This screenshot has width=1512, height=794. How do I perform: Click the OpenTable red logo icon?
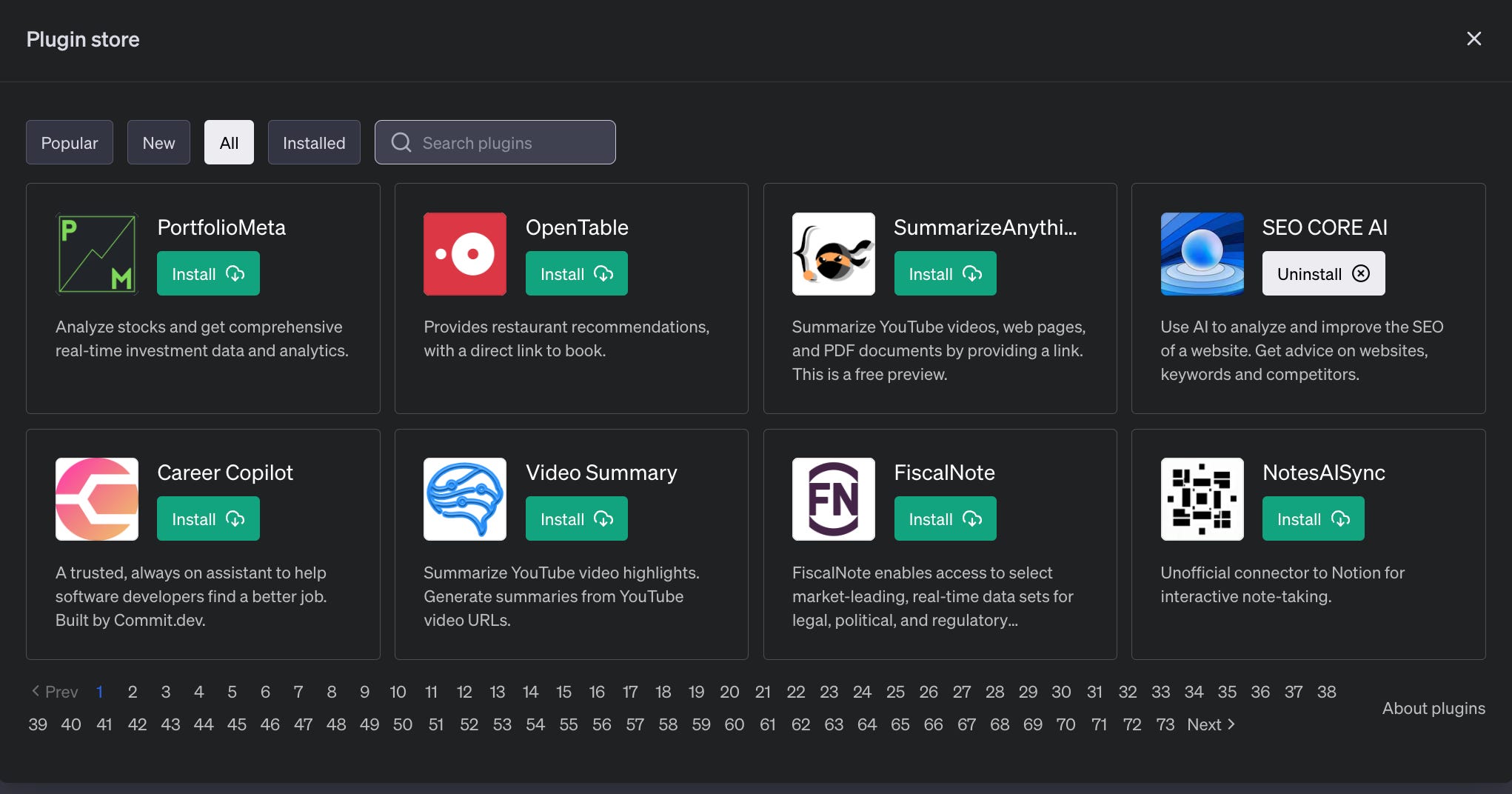pos(465,254)
